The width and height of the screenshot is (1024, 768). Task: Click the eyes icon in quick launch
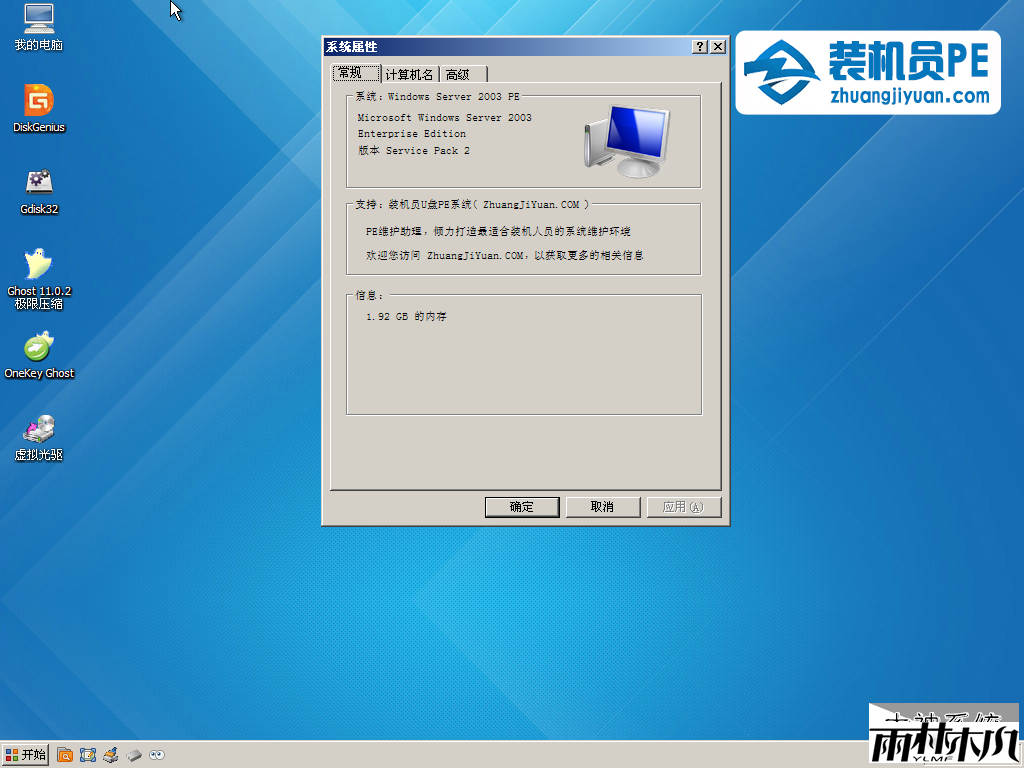[157, 755]
